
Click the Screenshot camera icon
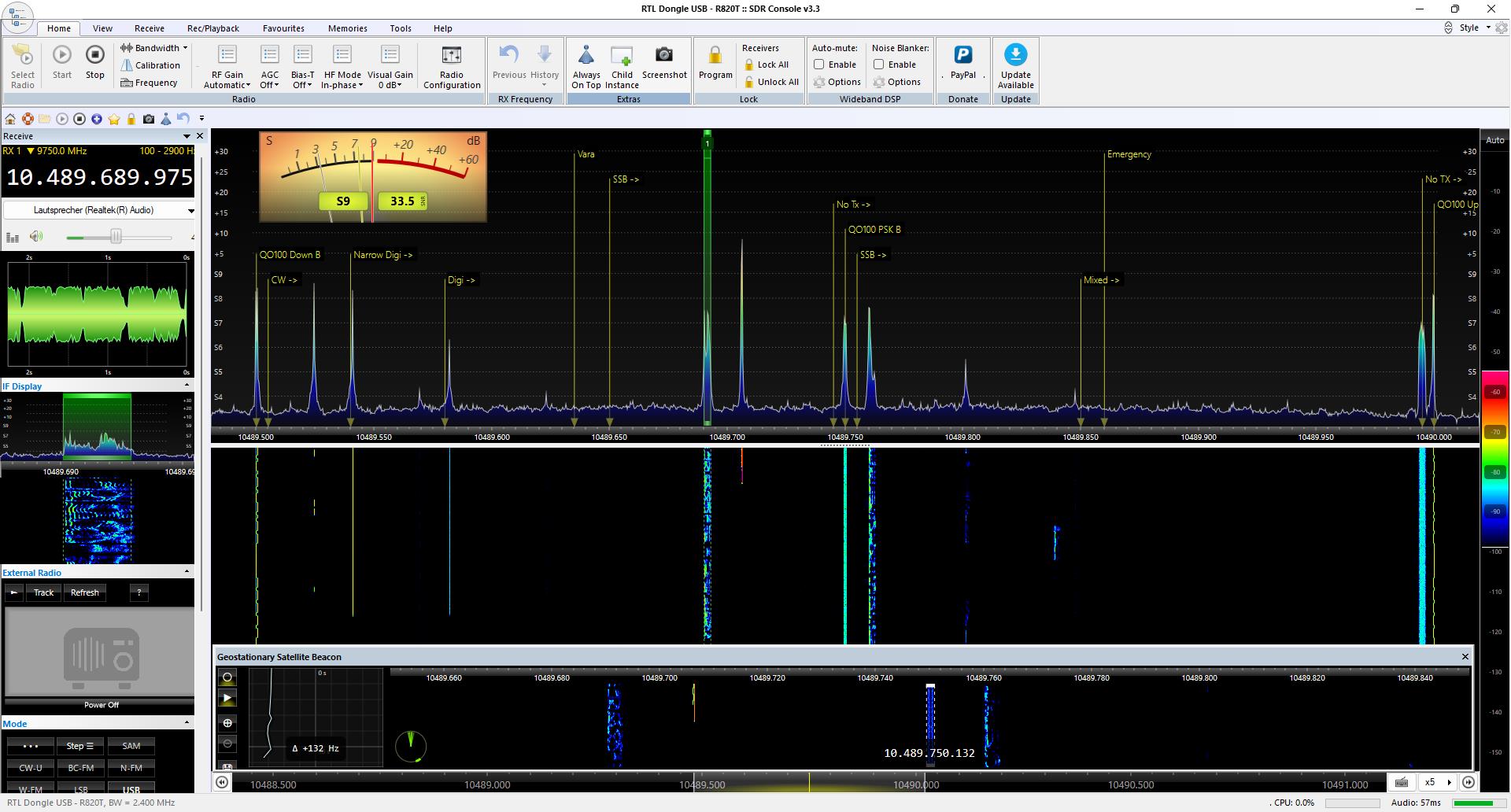pos(664,55)
